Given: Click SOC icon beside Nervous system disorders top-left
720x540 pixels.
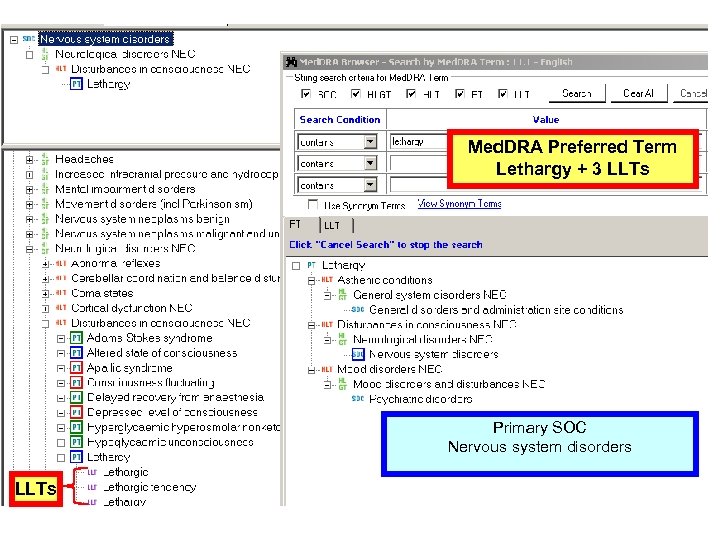Looking at the screenshot, I should (28, 39).
